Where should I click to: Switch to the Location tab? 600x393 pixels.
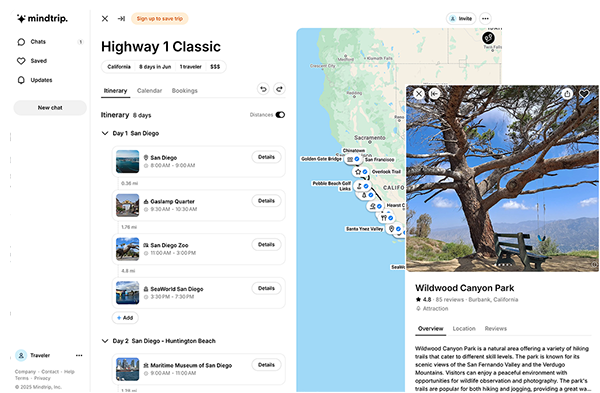pyautogui.click(x=464, y=329)
